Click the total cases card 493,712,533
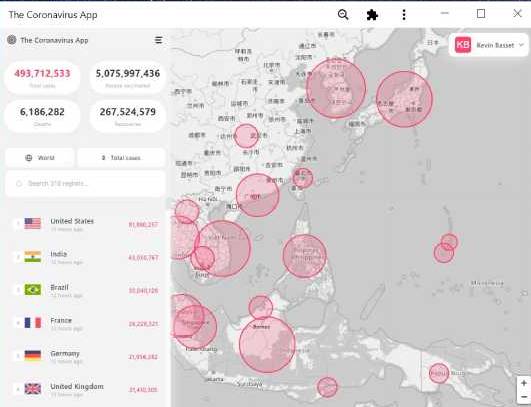The image size is (531, 407). [42, 78]
